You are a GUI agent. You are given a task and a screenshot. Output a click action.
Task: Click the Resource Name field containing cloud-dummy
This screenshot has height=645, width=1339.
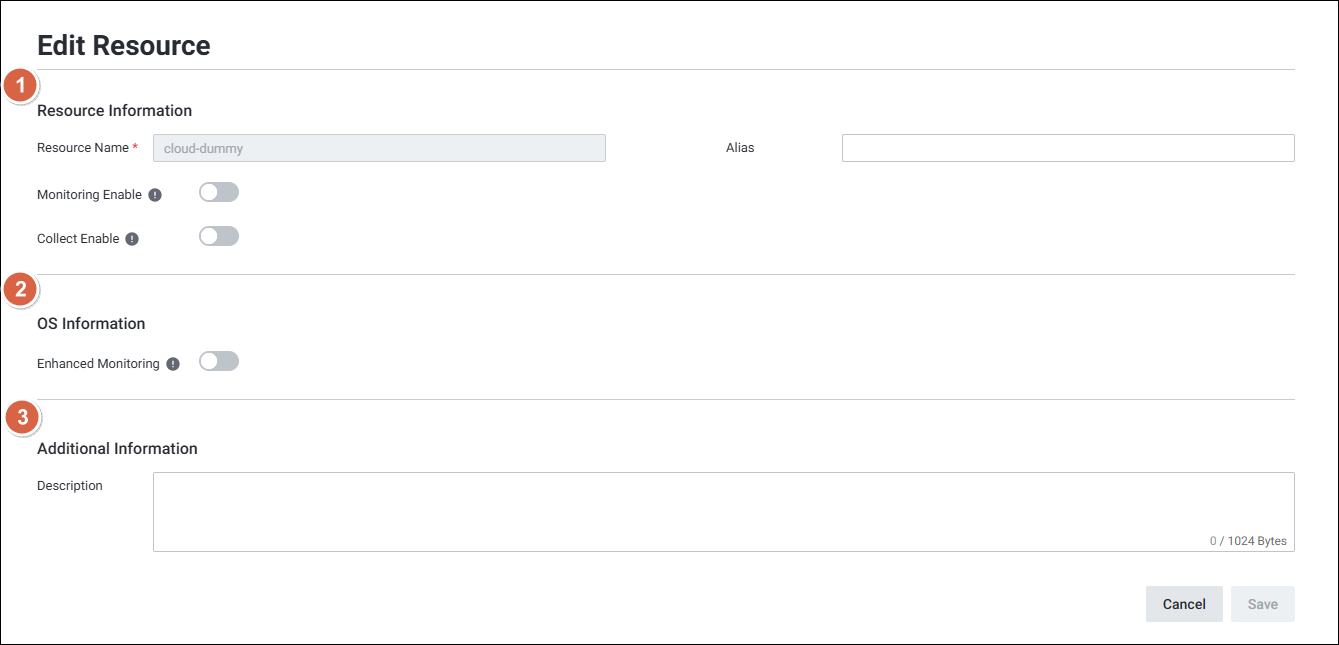[x=379, y=148]
